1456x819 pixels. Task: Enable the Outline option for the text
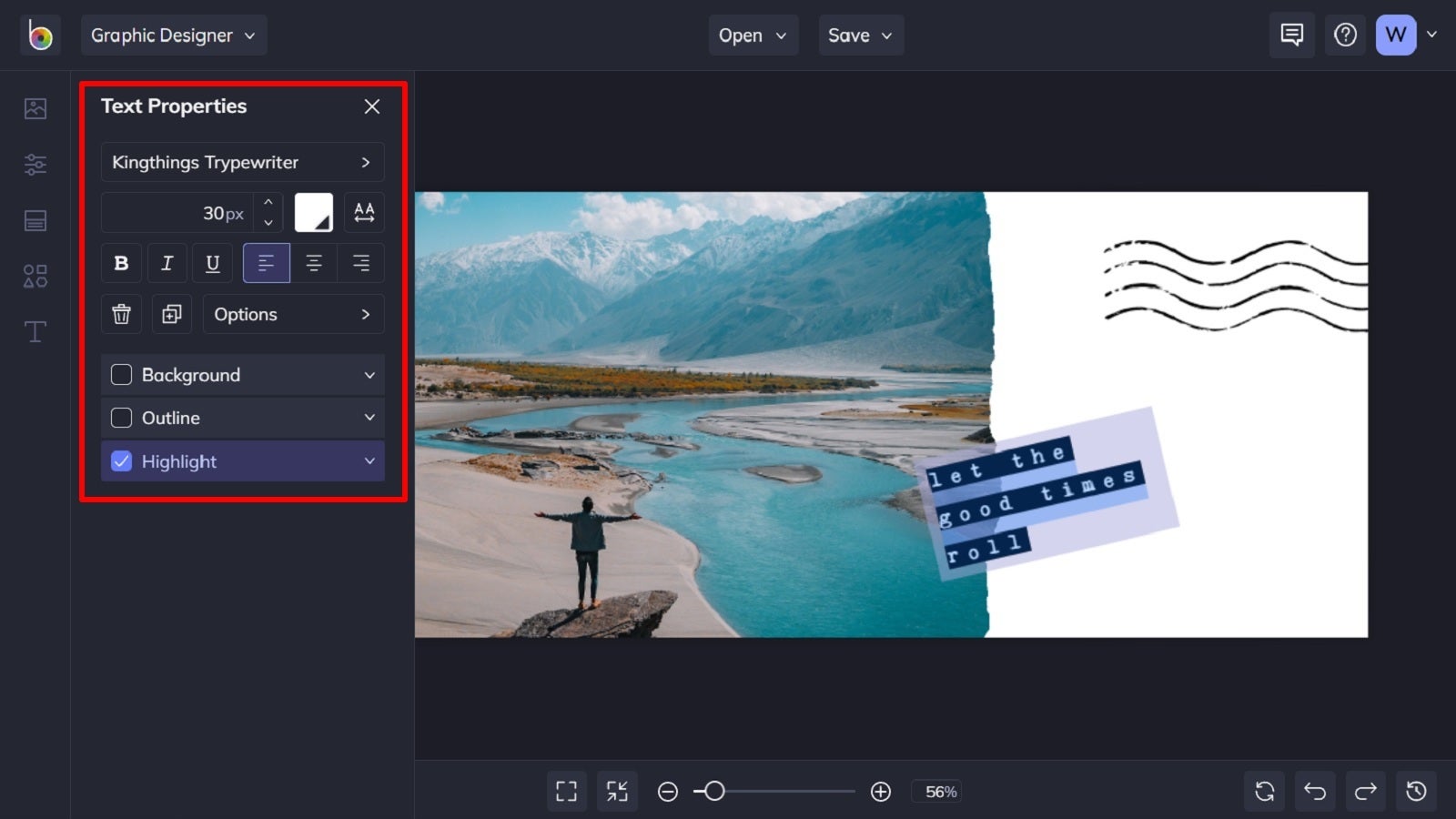pos(121,418)
